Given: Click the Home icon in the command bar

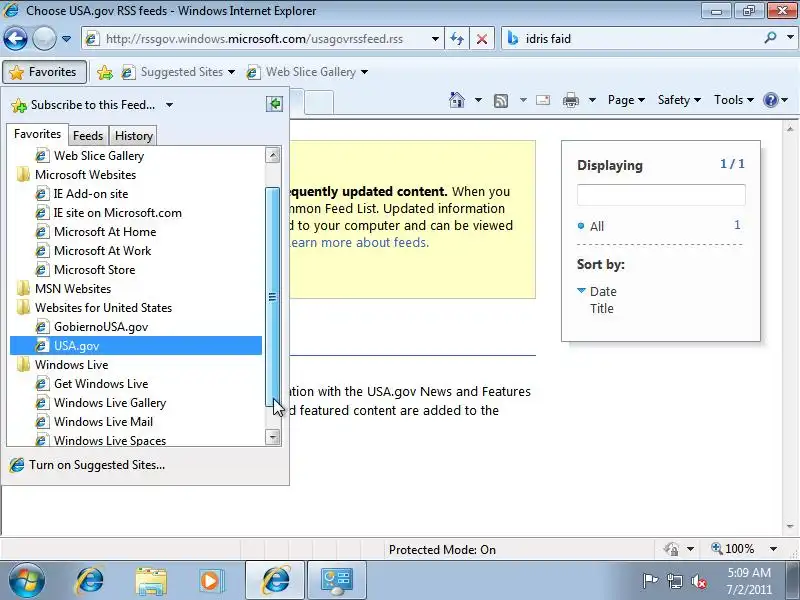Looking at the screenshot, I should (457, 100).
